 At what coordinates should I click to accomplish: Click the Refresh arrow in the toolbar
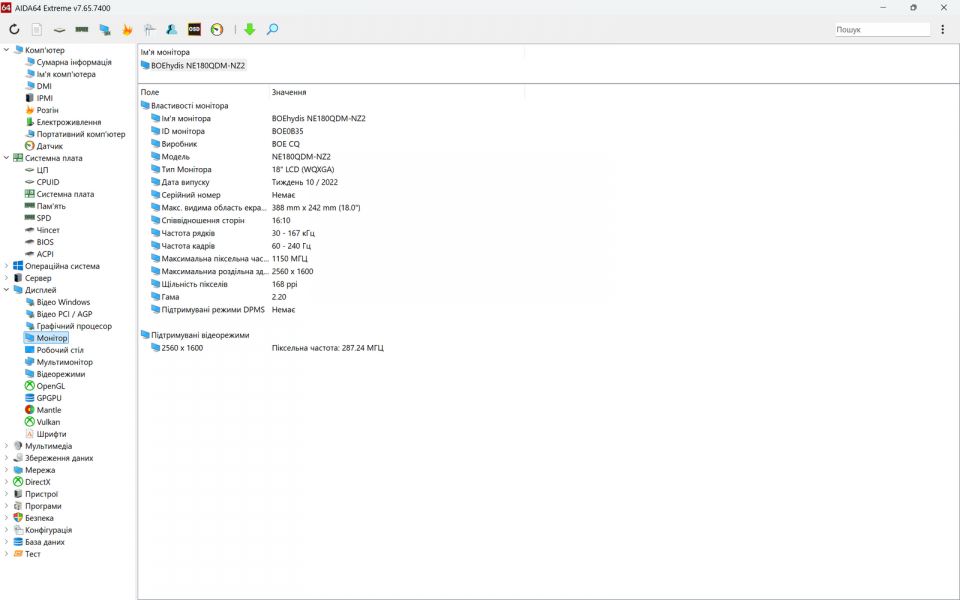pyautogui.click(x=14, y=29)
